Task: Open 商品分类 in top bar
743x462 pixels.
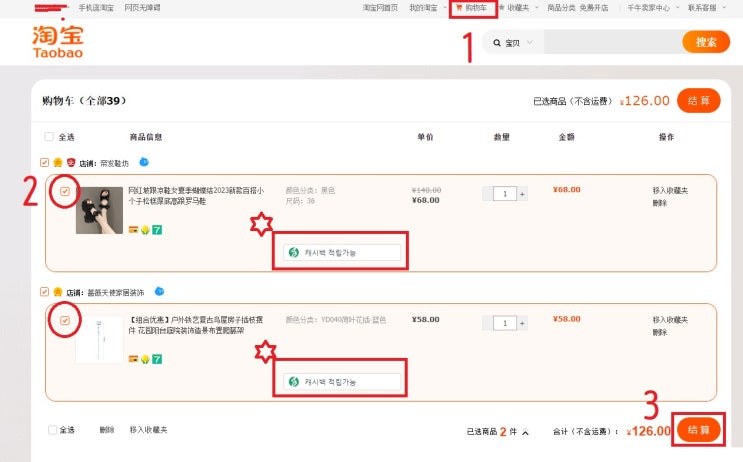Action: click(x=561, y=8)
